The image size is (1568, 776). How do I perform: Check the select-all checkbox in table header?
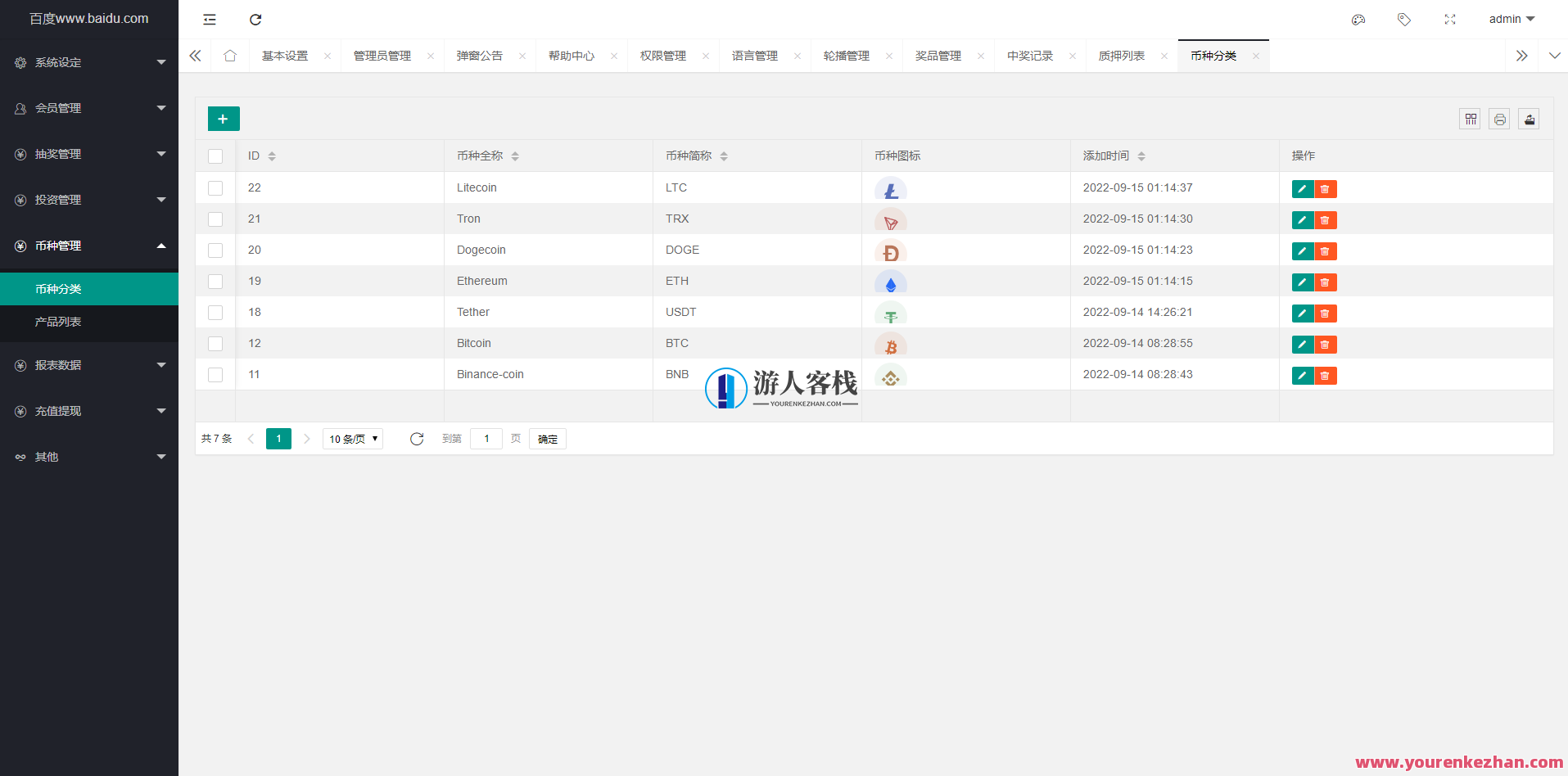[215, 156]
